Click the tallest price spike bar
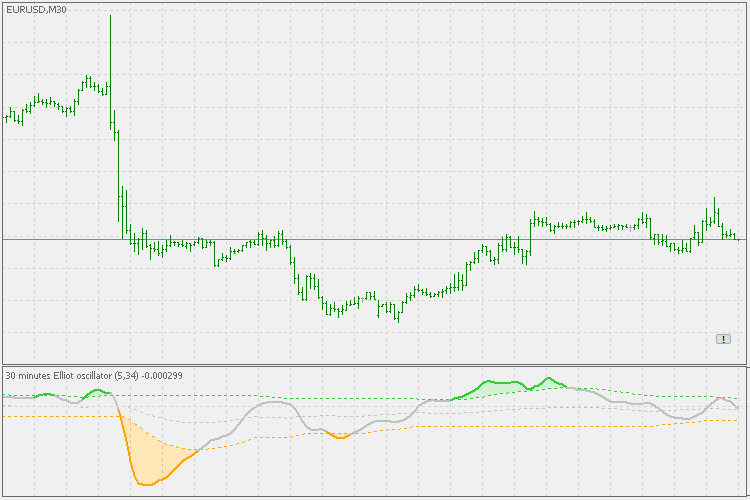Screen dimensions: 750x500 (x=110, y=73)
